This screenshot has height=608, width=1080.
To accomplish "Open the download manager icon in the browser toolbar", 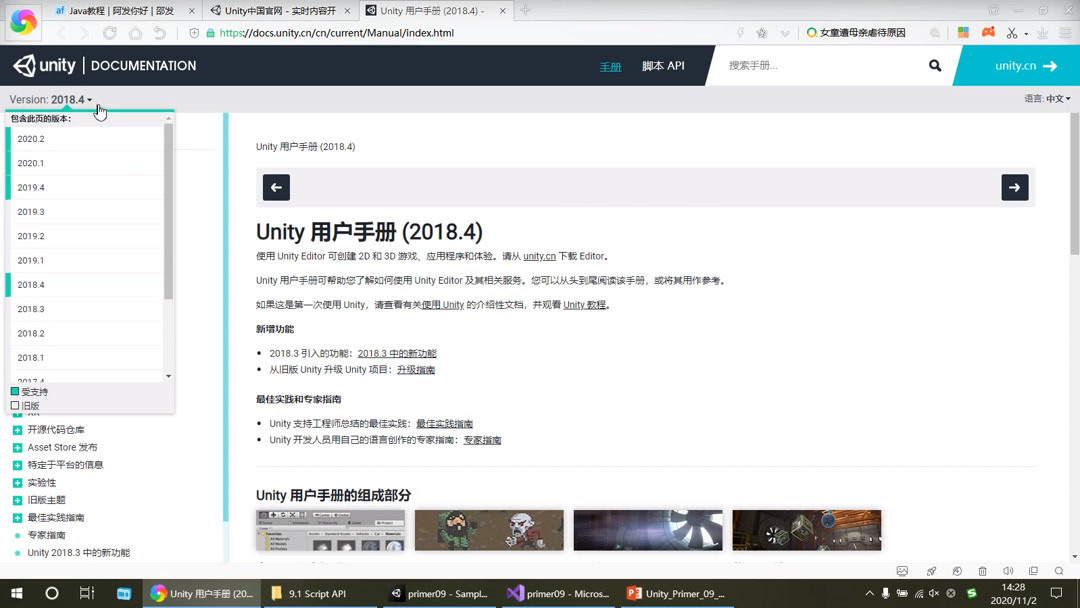I will 1042,33.
